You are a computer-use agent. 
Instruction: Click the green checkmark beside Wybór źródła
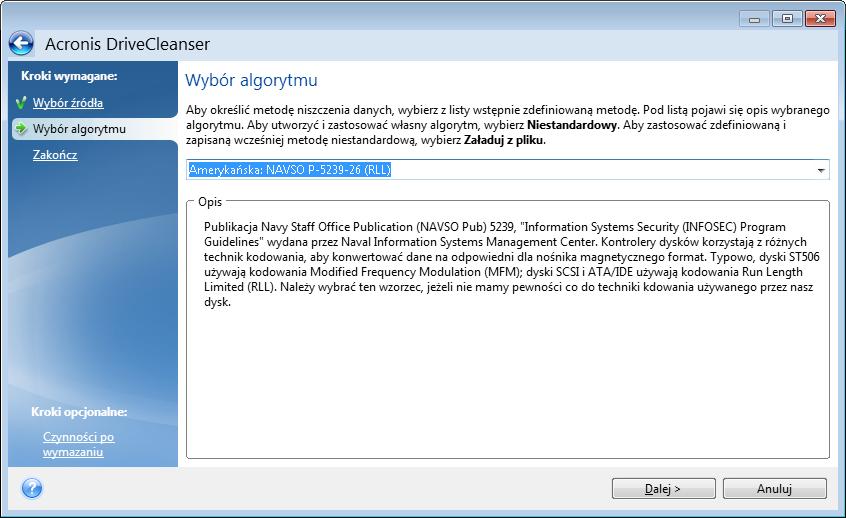(21, 103)
